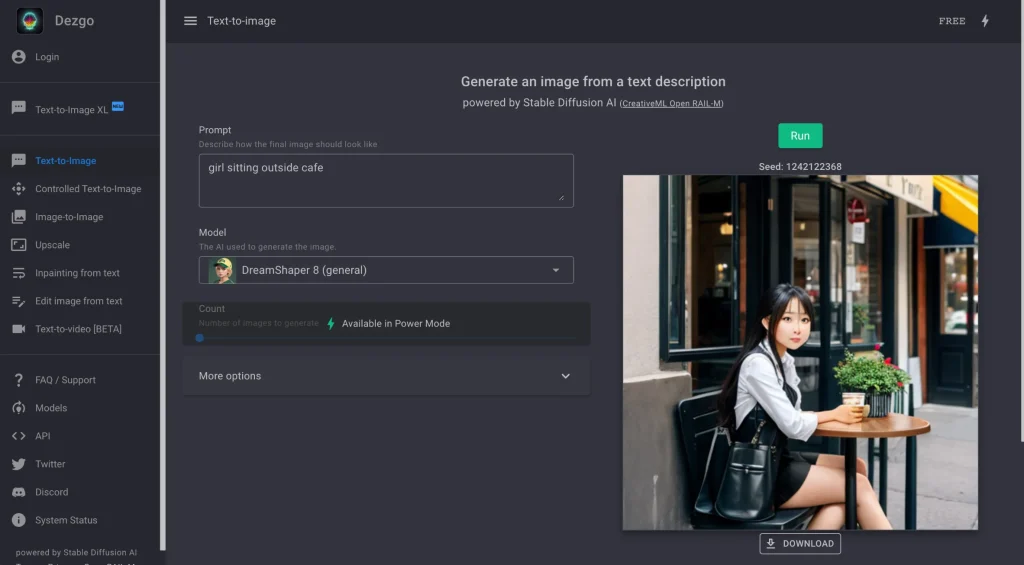The width and height of the screenshot is (1024, 565).
Task: Open Upscale tool from sidebar
Action: click(x=52, y=245)
